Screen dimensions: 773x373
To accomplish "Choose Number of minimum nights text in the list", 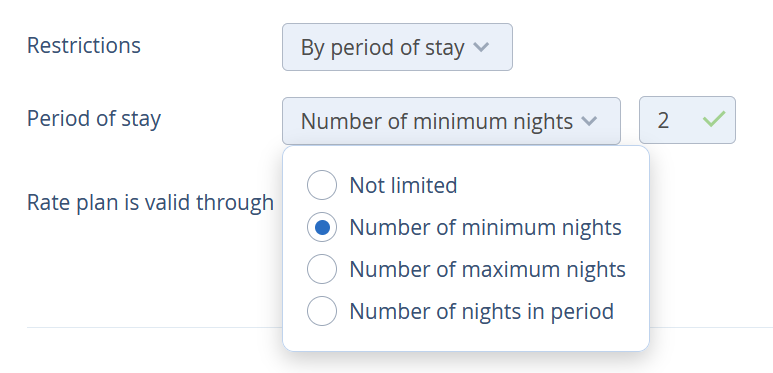I will click(x=486, y=228).
